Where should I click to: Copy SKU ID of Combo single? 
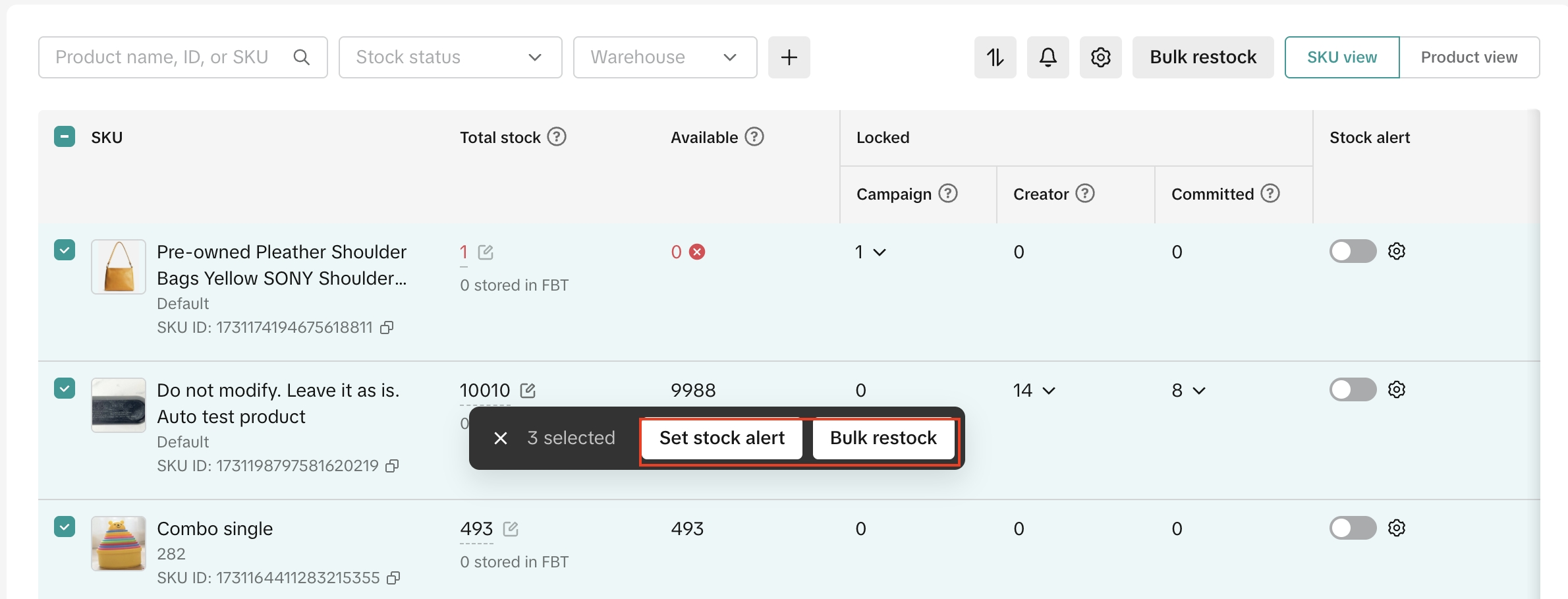393,578
